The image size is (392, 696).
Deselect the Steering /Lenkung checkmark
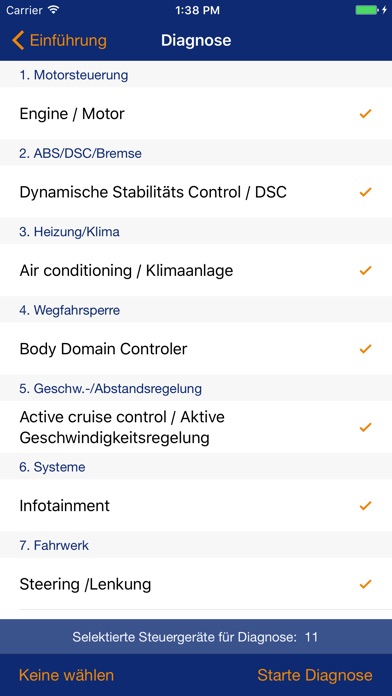tap(365, 584)
